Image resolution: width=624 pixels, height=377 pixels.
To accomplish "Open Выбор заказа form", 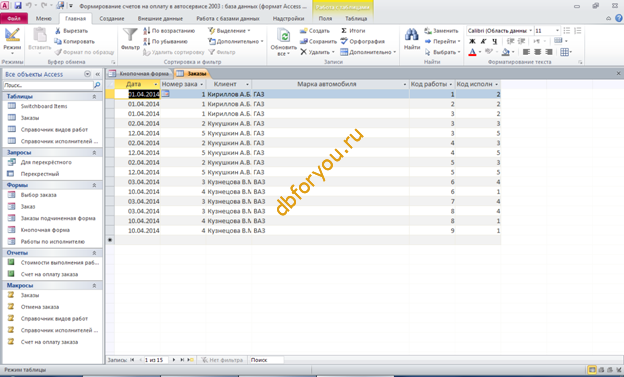I will [x=39, y=195].
